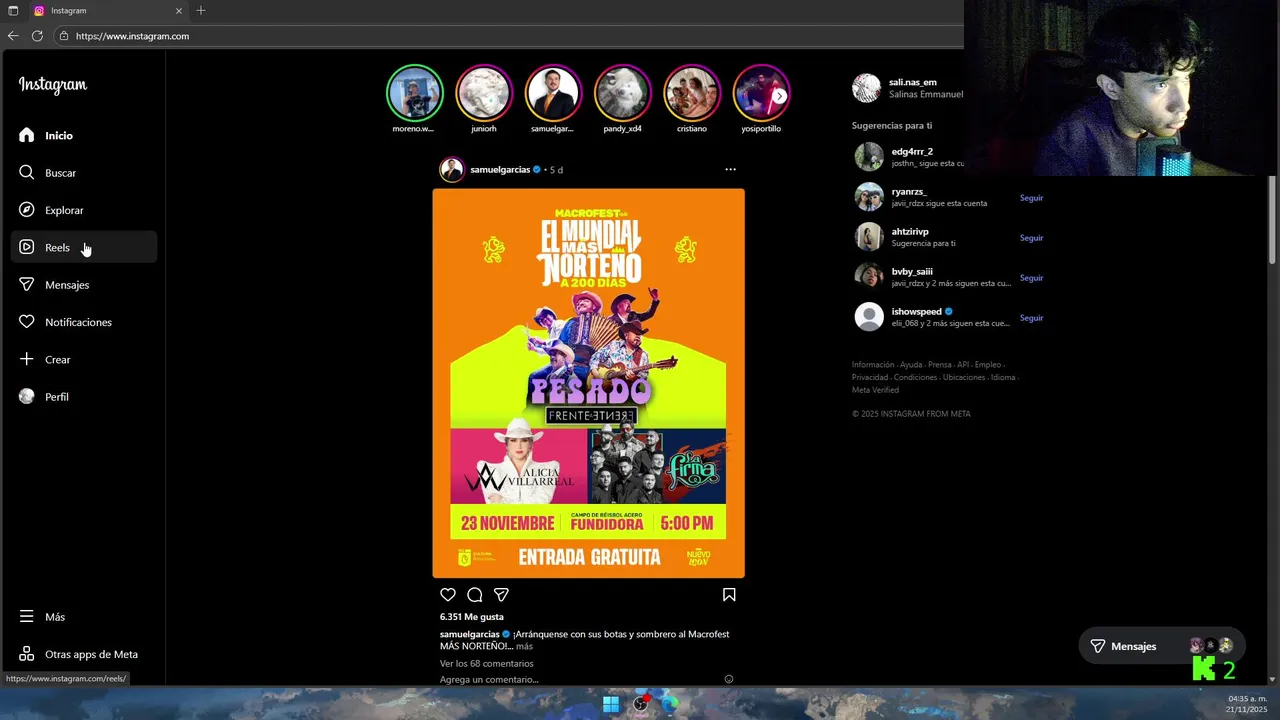Open the emoji picker in the comment box
The width and height of the screenshot is (1280, 720).
coord(729,679)
